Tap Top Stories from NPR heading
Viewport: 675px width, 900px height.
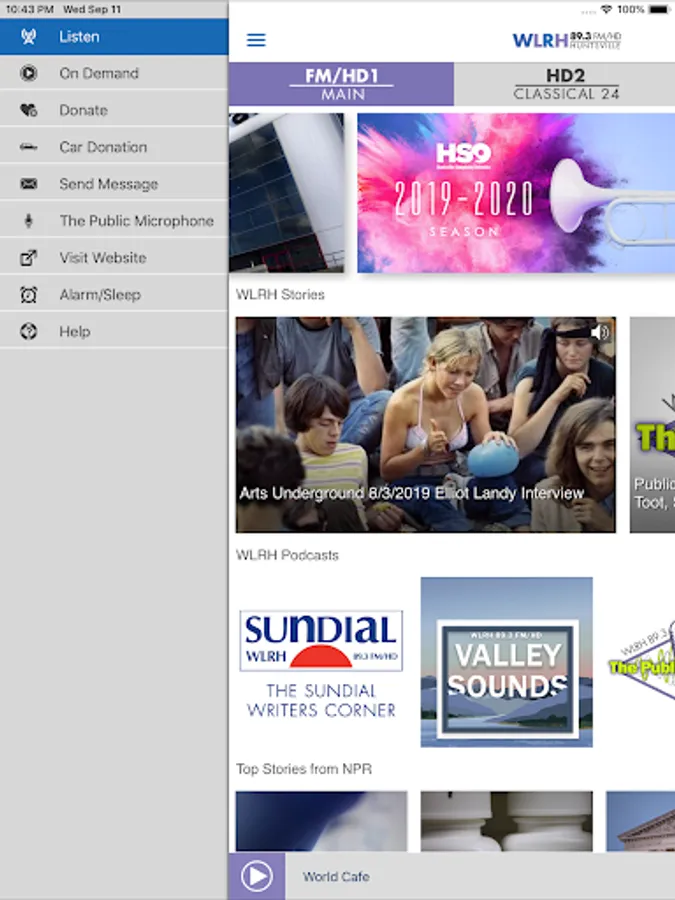click(x=304, y=769)
